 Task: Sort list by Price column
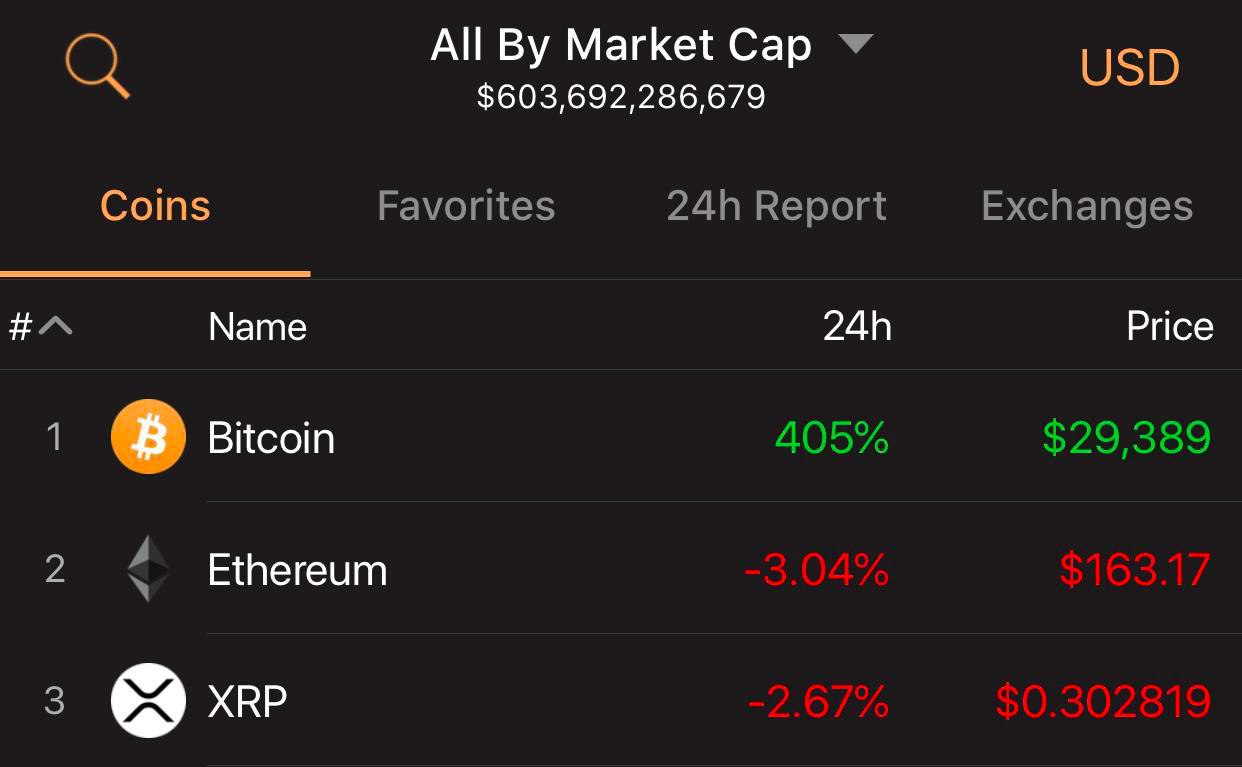[1169, 327]
